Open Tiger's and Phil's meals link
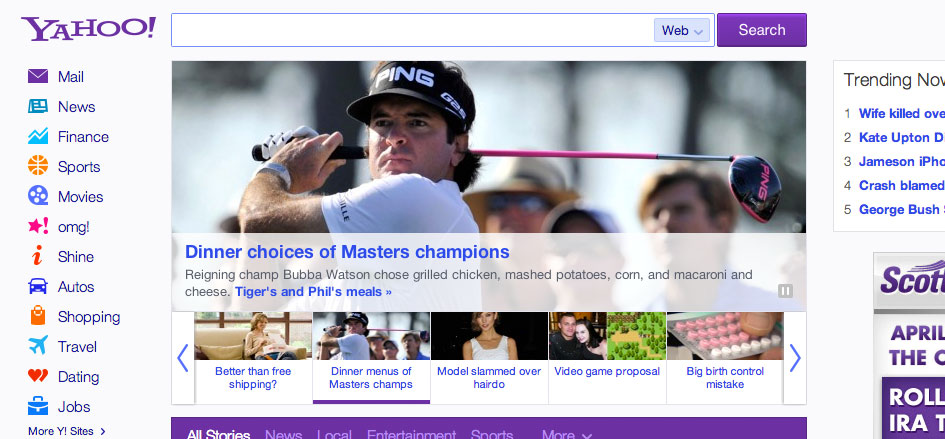 click(x=313, y=292)
